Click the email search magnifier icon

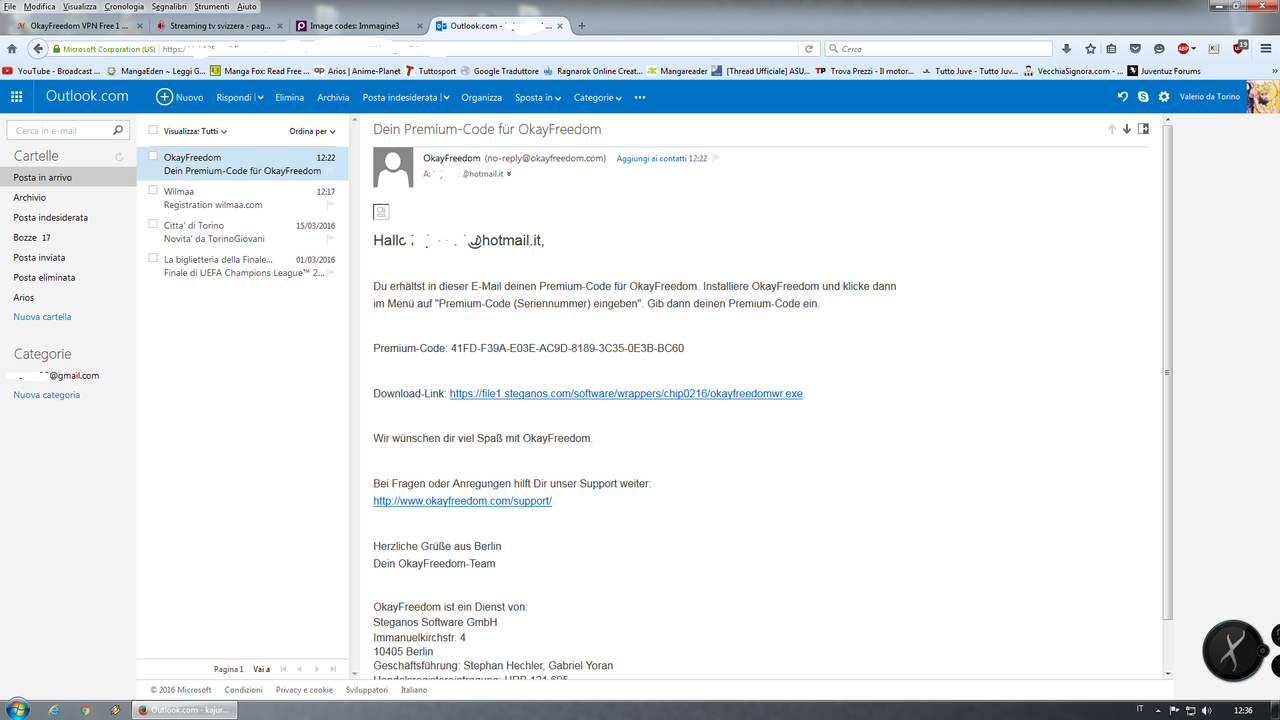click(x=118, y=130)
